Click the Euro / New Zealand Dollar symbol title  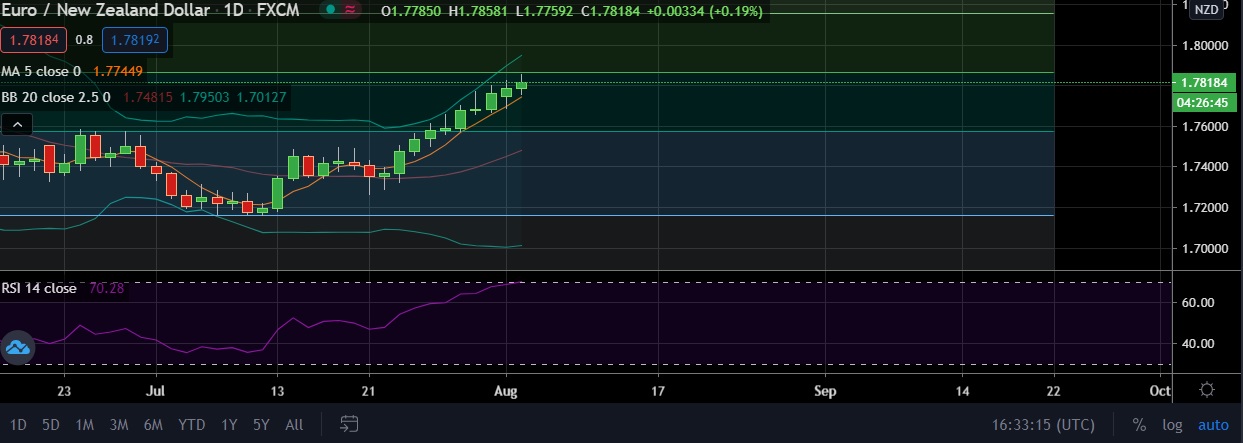[105, 11]
